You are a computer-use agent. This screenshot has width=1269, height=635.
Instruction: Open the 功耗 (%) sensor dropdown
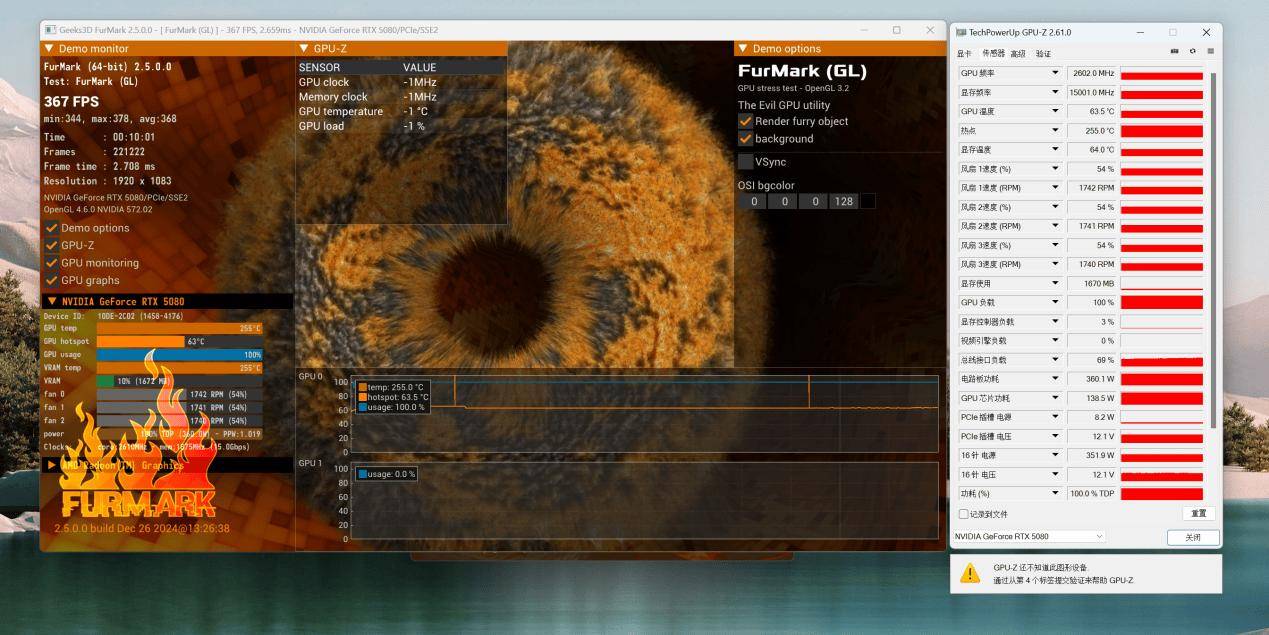click(1055, 494)
